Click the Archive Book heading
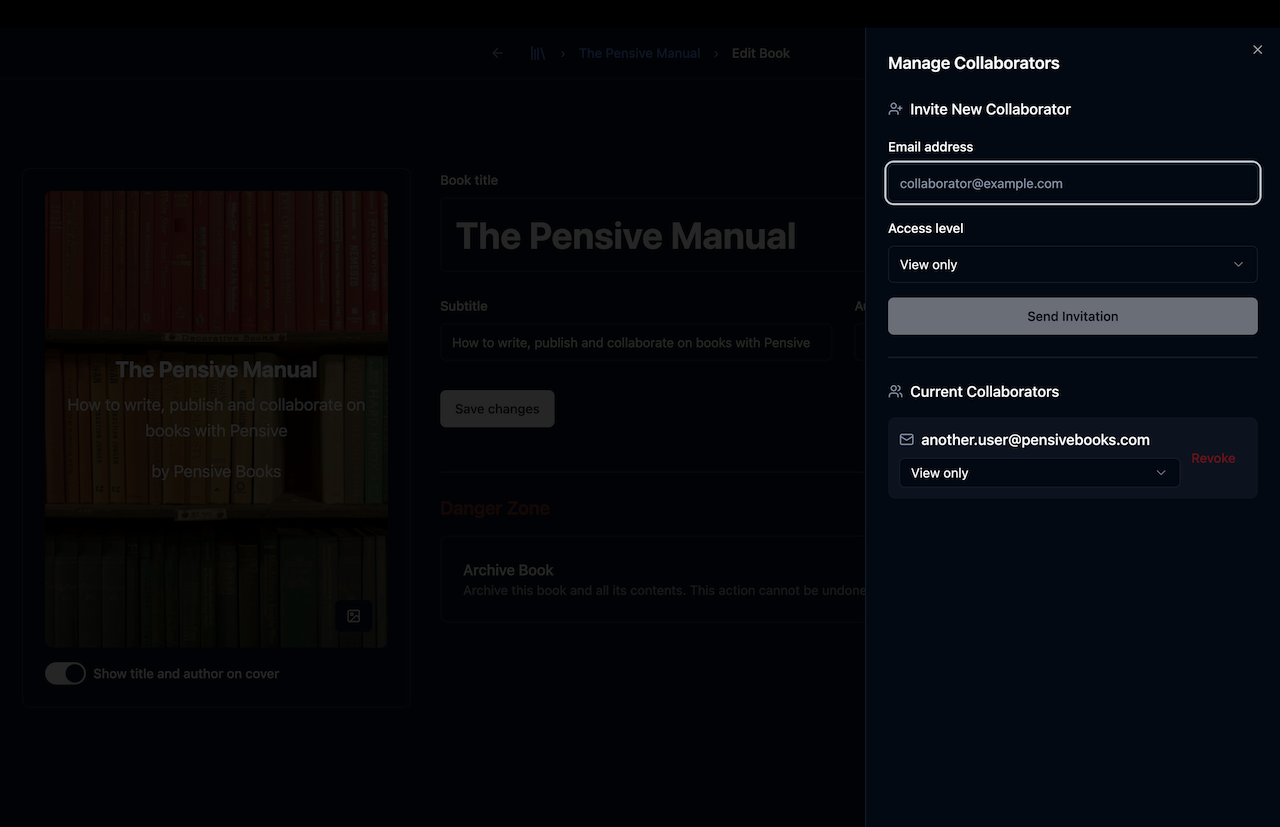Screen dimensions: 1280x827 pyautogui.click(x=508, y=570)
